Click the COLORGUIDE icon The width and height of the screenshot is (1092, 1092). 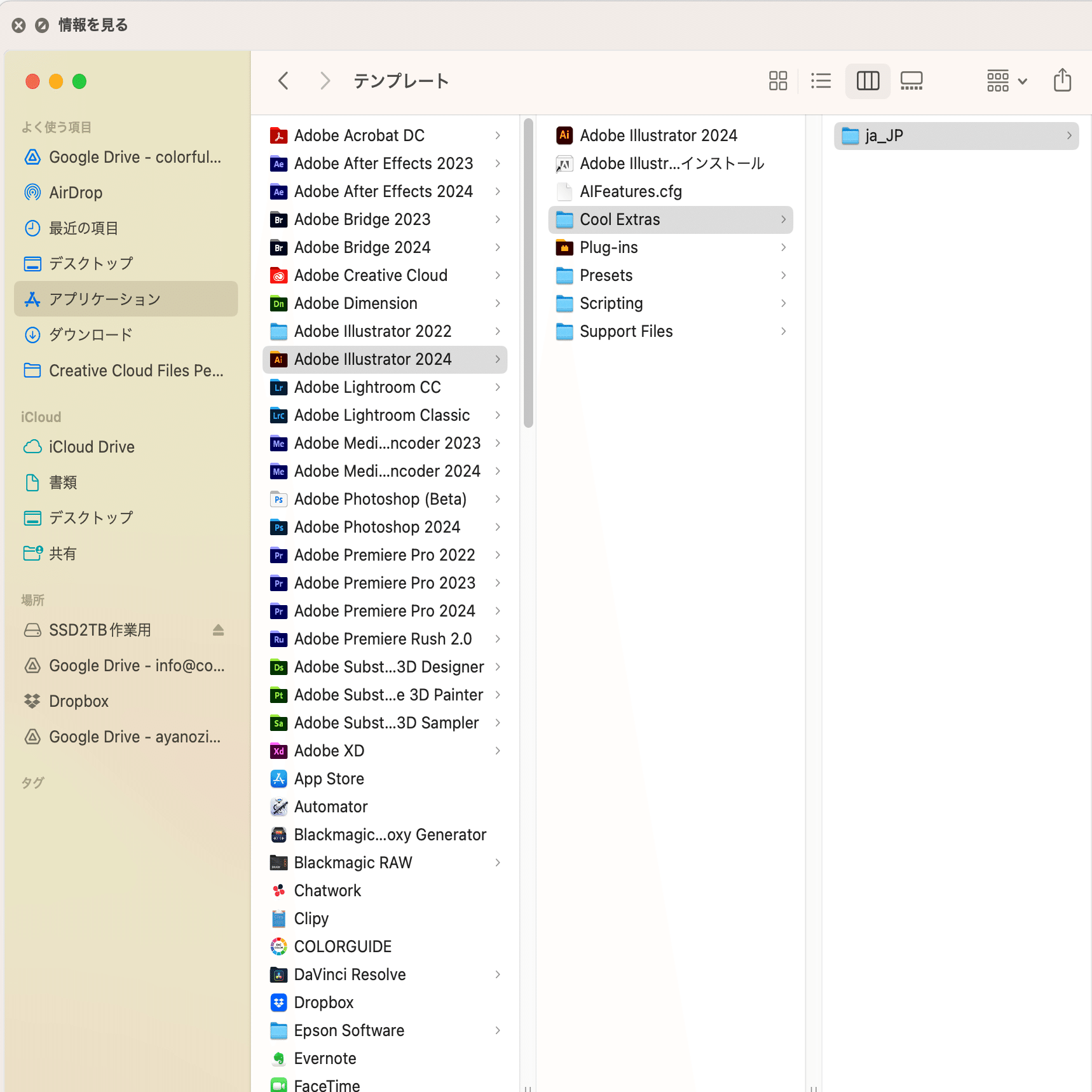[278, 946]
